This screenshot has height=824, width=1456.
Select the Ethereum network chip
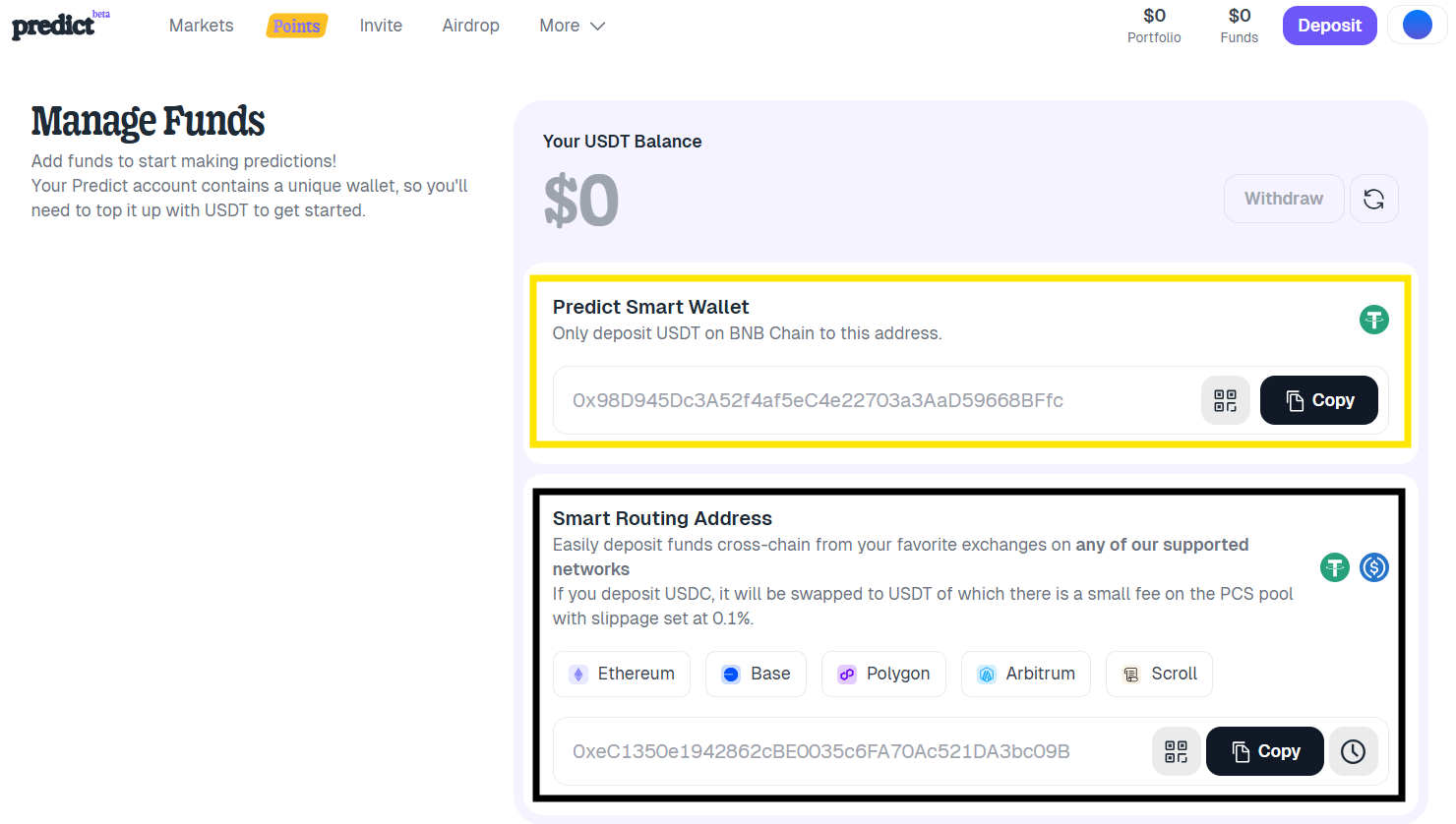(x=622, y=674)
